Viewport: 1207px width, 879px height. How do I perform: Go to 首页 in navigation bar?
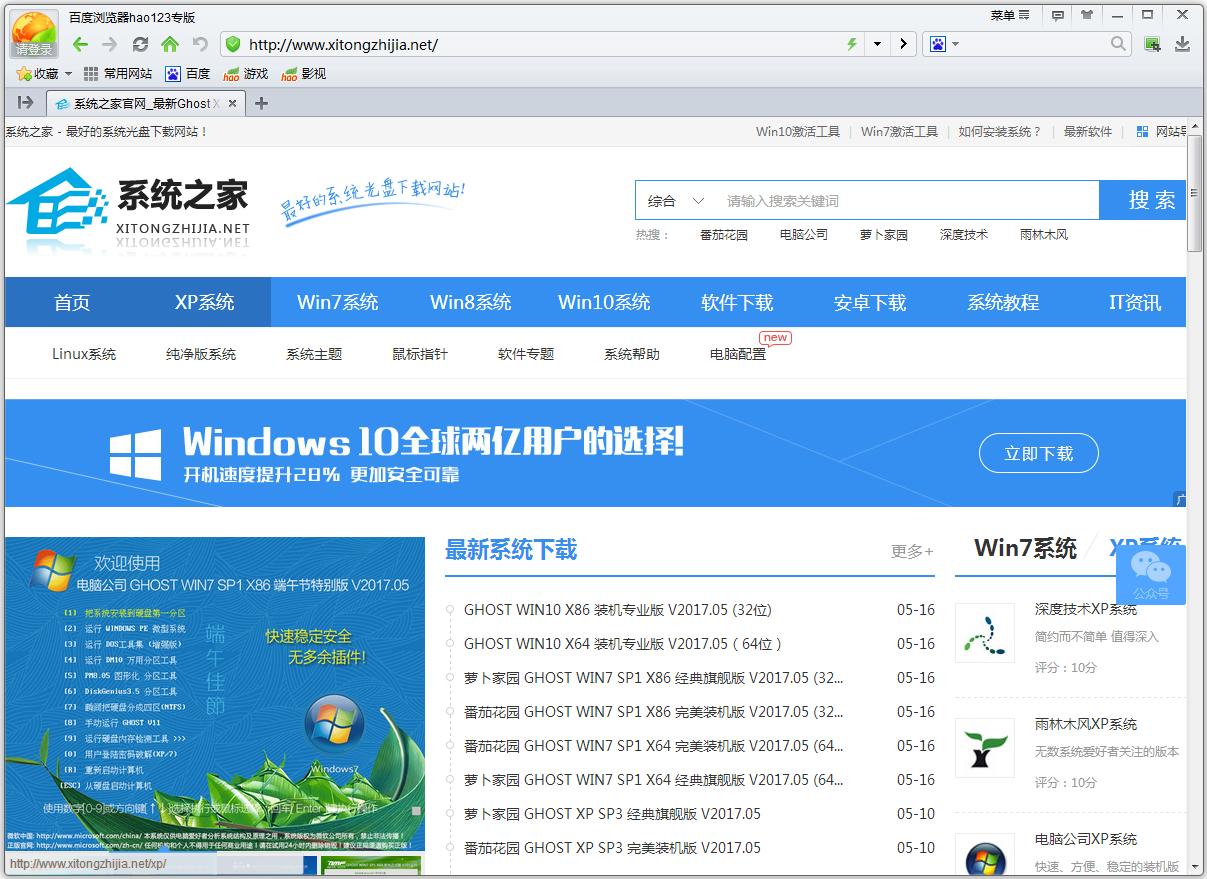click(x=72, y=302)
